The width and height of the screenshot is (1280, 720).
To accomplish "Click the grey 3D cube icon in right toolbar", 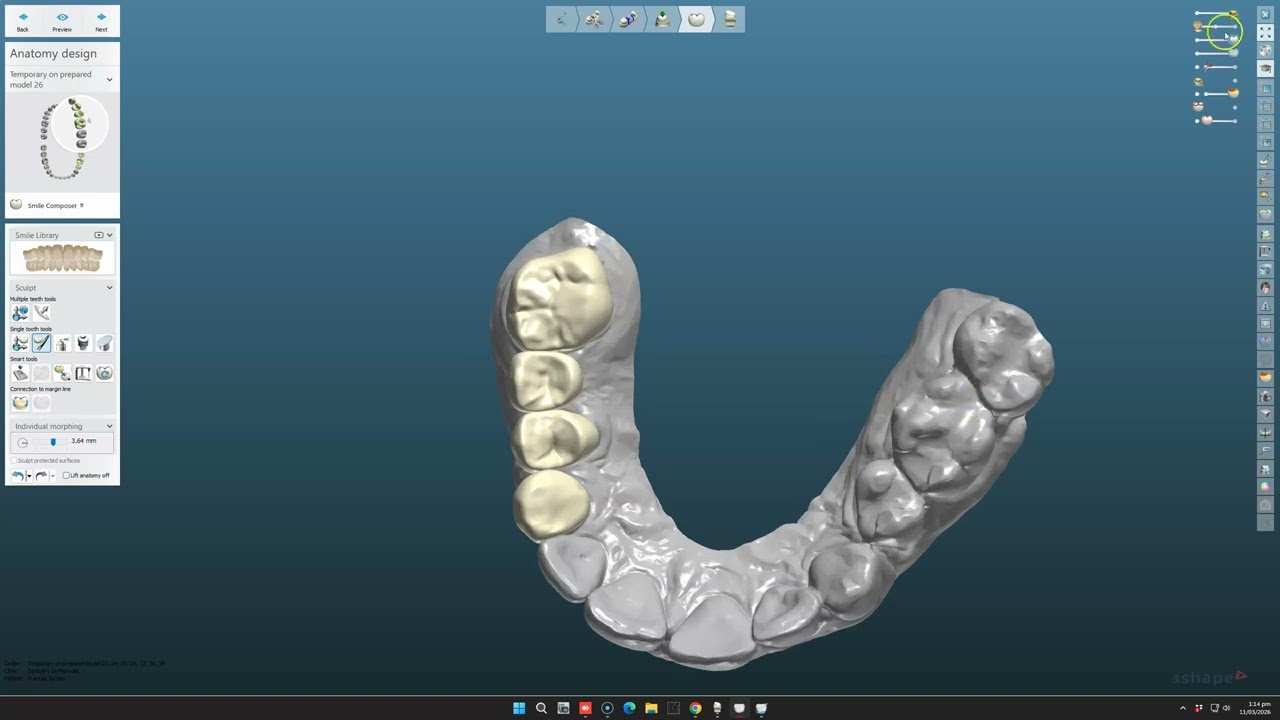I will coord(1265,413).
